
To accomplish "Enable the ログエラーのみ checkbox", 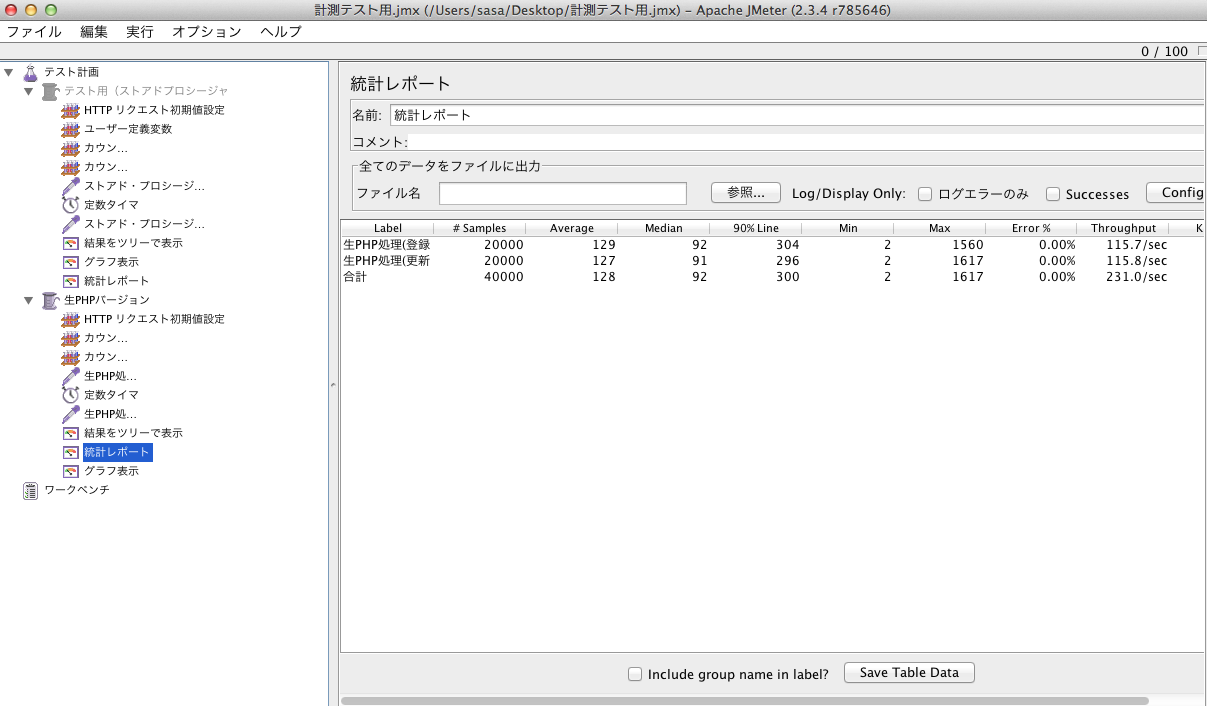I will coord(925,194).
